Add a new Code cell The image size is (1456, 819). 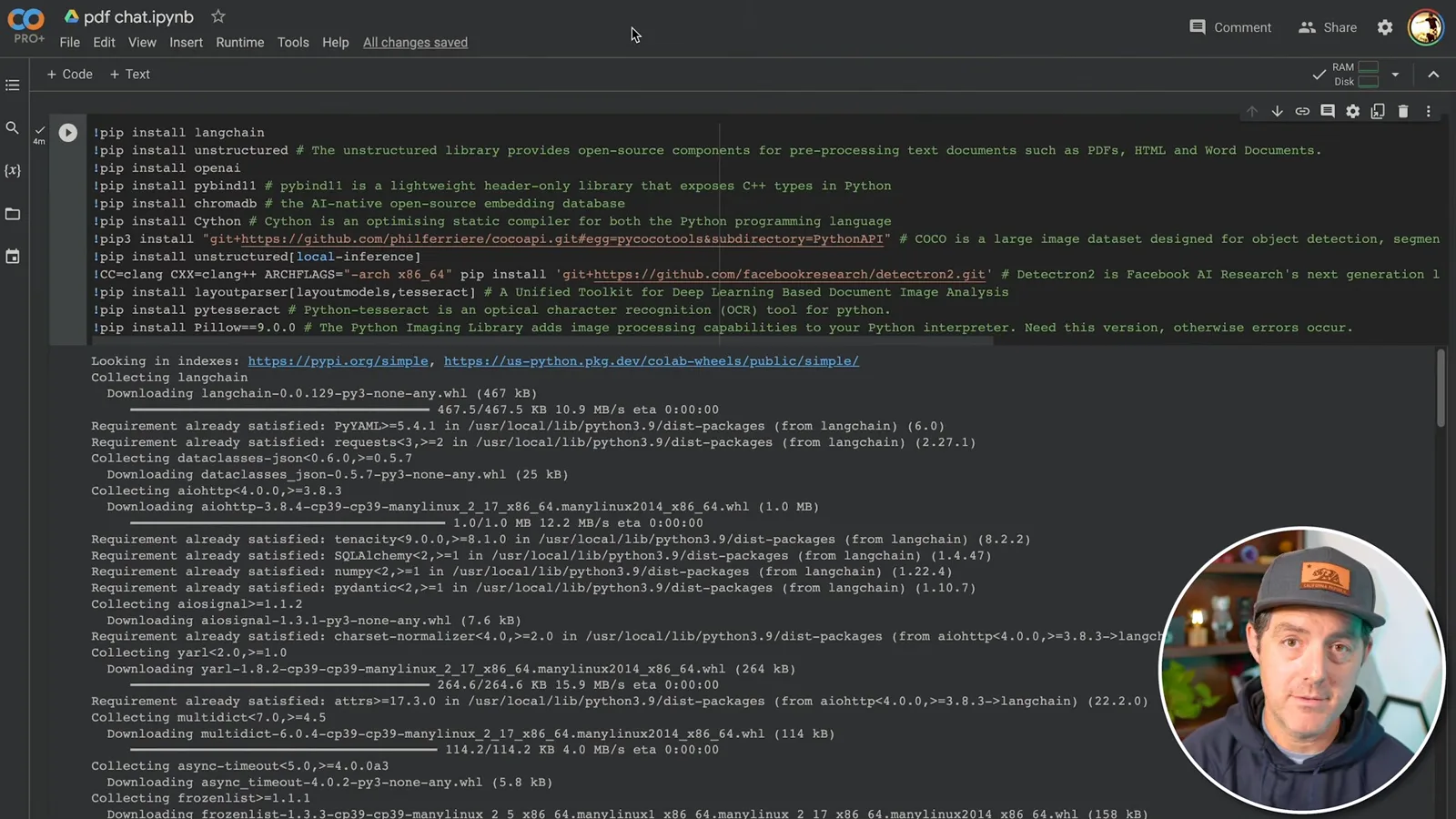tap(69, 75)
